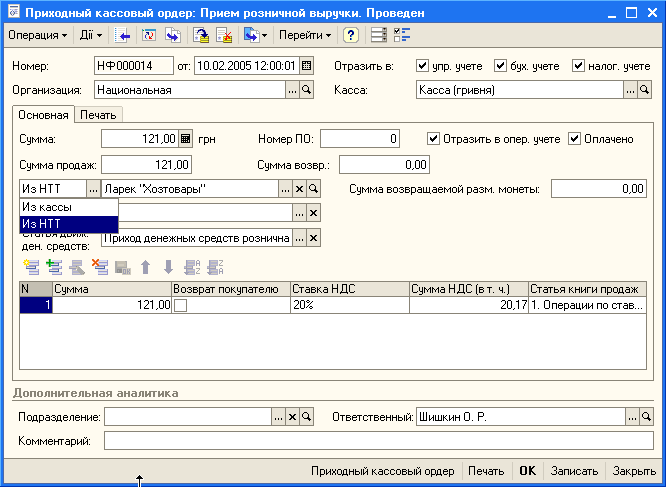Open the calendar picker beside the date

point(306,66)
